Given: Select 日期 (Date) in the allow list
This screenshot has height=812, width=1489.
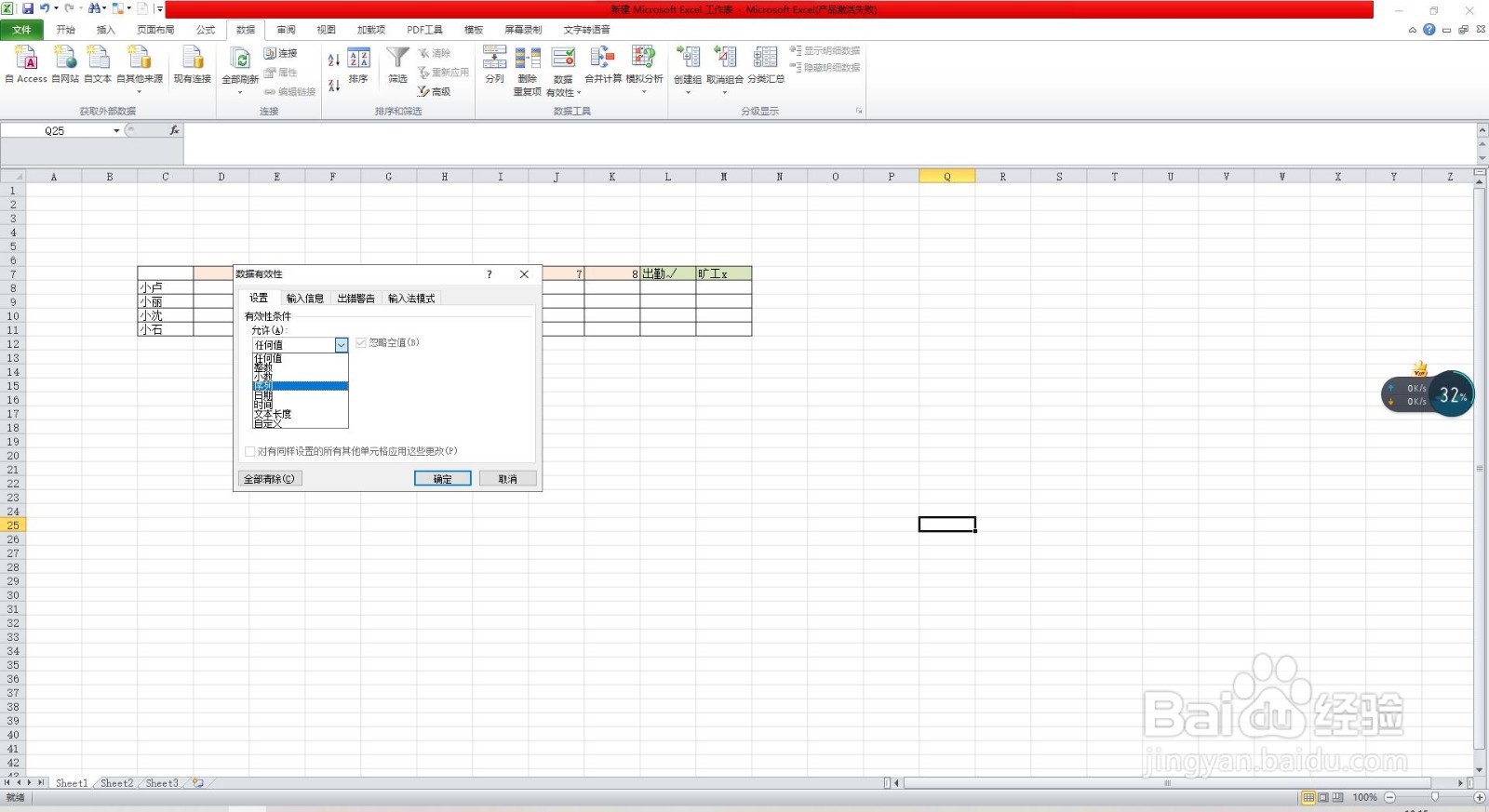Looking at the screenshot, I should tap(300, 395).
